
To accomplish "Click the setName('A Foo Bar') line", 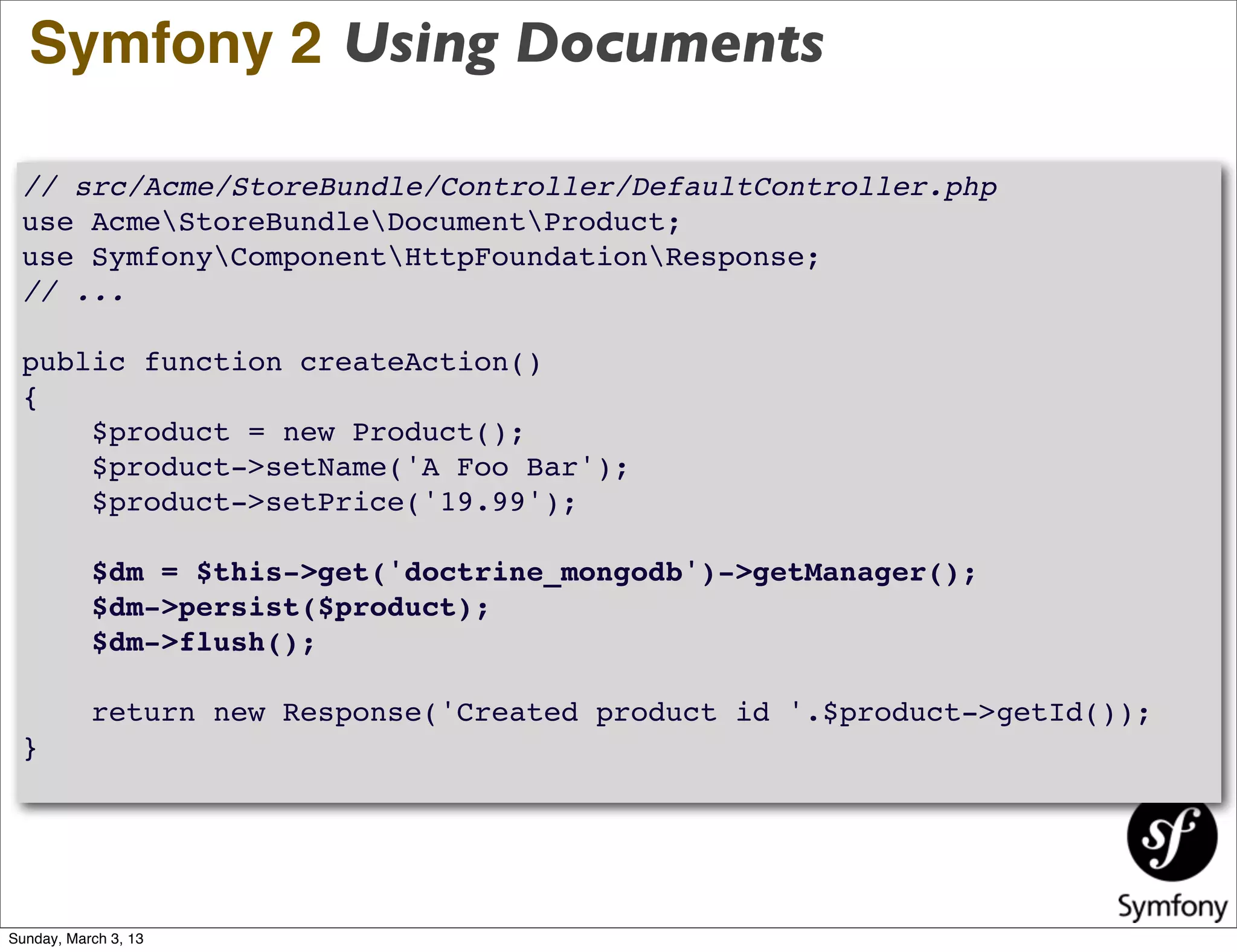I will pos(360,468).
